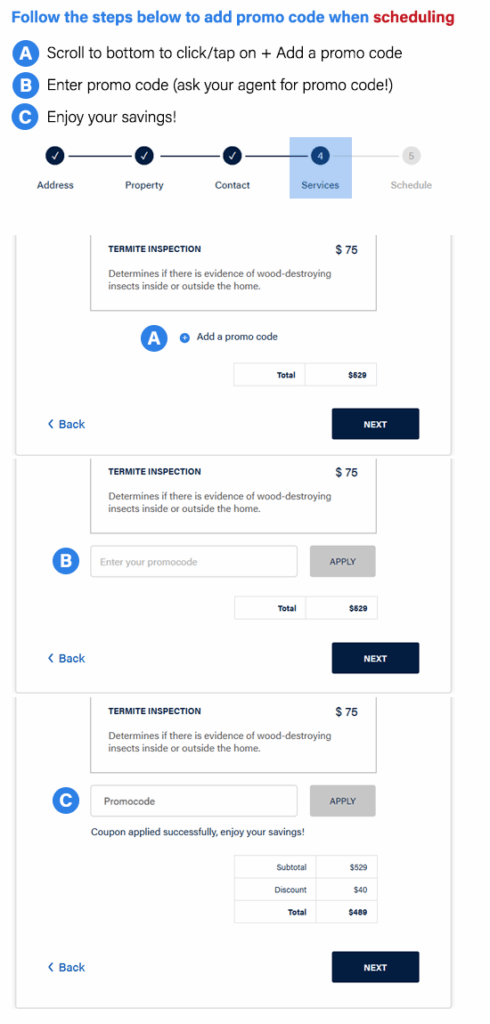Select the Property step checkmark circle

(144, 155)
